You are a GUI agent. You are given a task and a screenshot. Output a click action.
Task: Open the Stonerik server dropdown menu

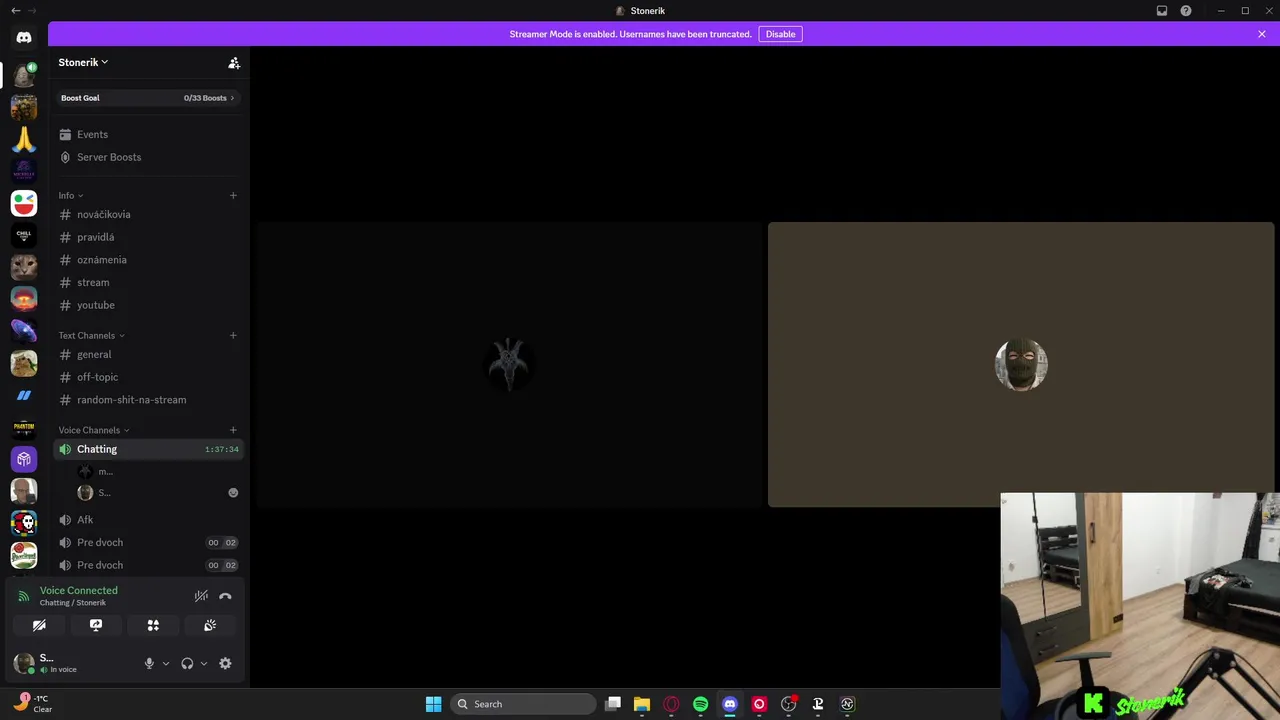pos(83,62)
